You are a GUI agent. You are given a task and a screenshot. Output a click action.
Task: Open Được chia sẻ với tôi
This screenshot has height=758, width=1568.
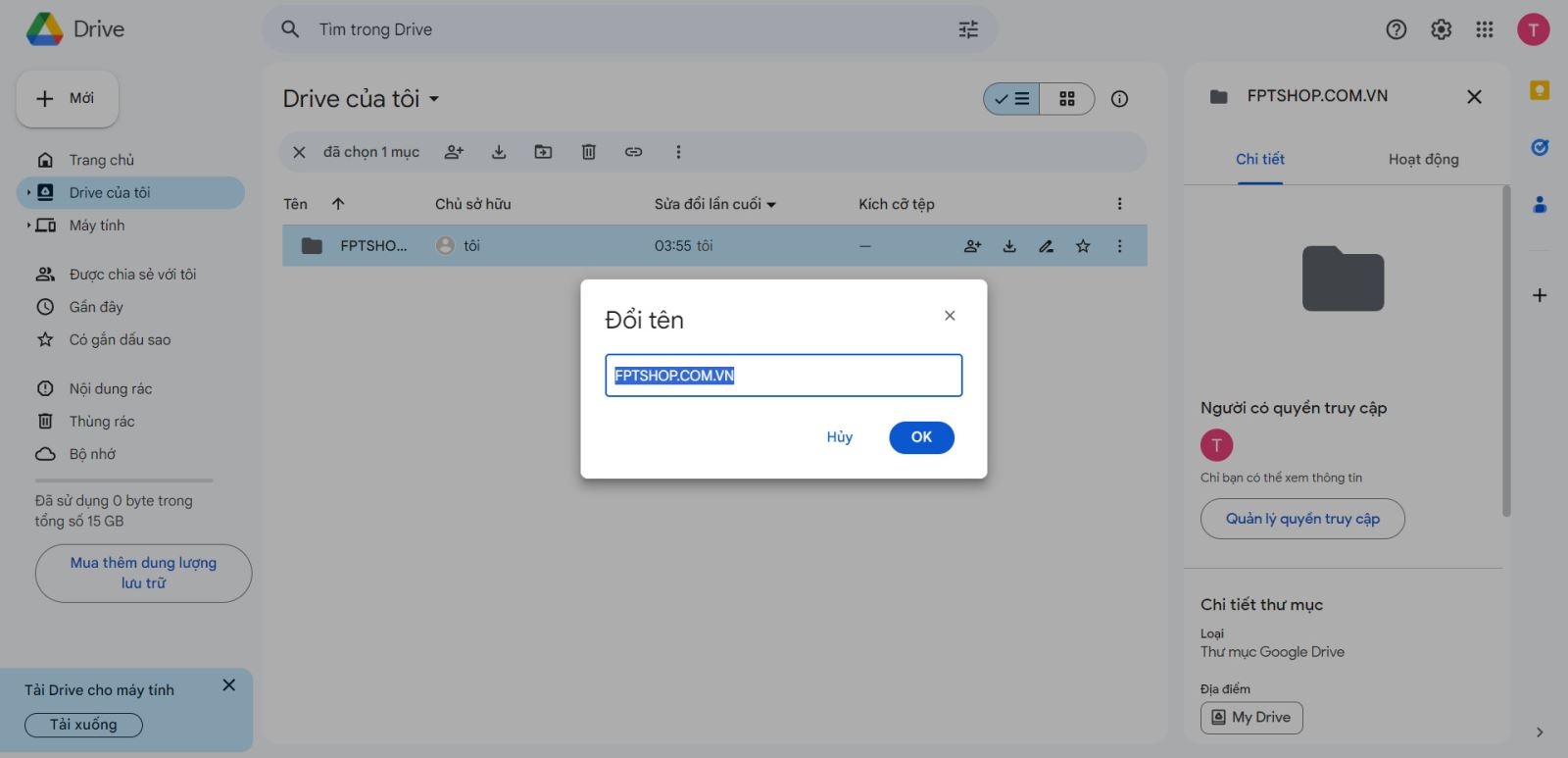(130, 275)
